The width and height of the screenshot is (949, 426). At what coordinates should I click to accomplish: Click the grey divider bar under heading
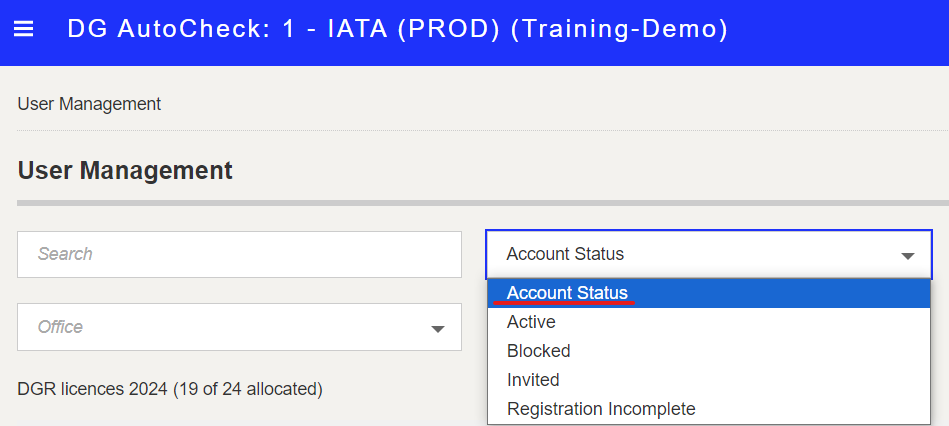point(483,203)
